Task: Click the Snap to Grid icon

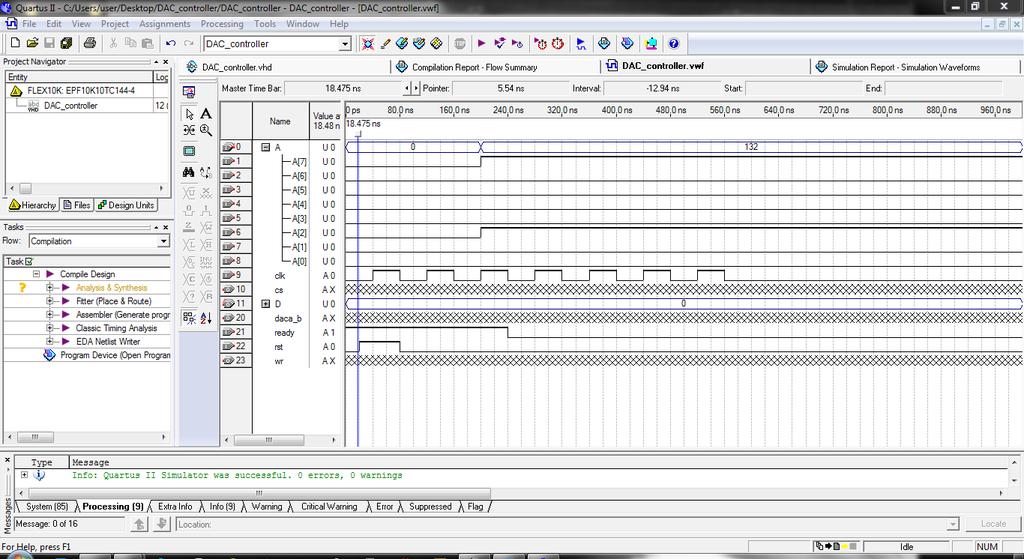Action: [189, 318]
